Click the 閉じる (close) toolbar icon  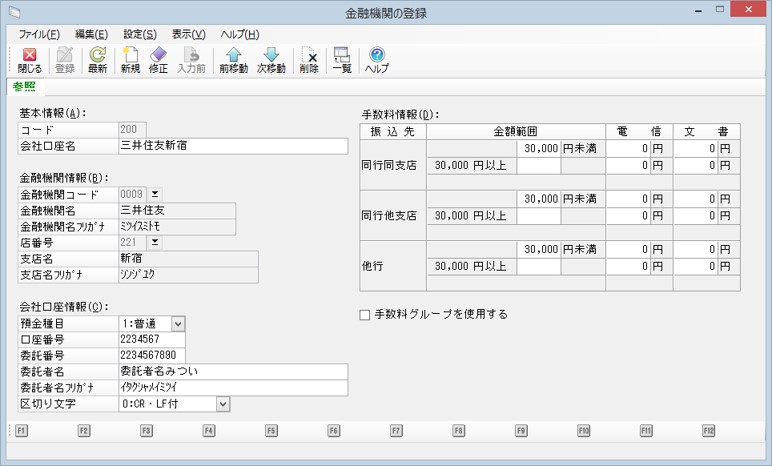(x=30, y=61)
